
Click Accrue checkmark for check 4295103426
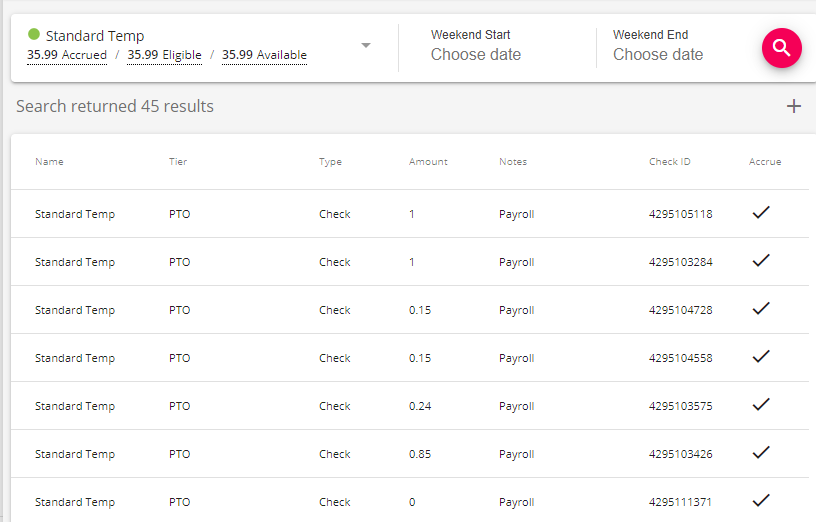click(761, 452)
